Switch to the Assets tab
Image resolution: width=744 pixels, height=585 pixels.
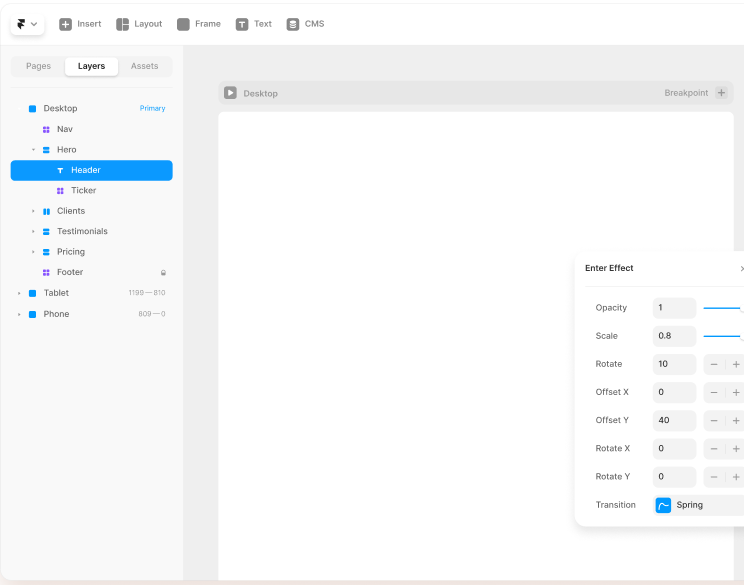[x=144, y=66]
